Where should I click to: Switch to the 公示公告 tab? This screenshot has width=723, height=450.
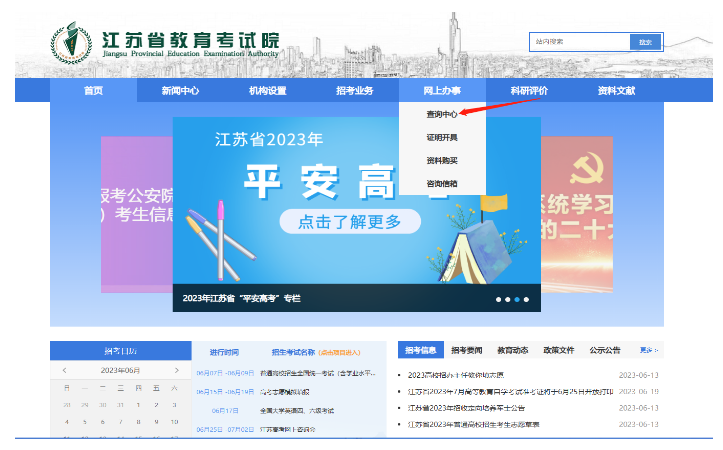click(x=605, y=350)
